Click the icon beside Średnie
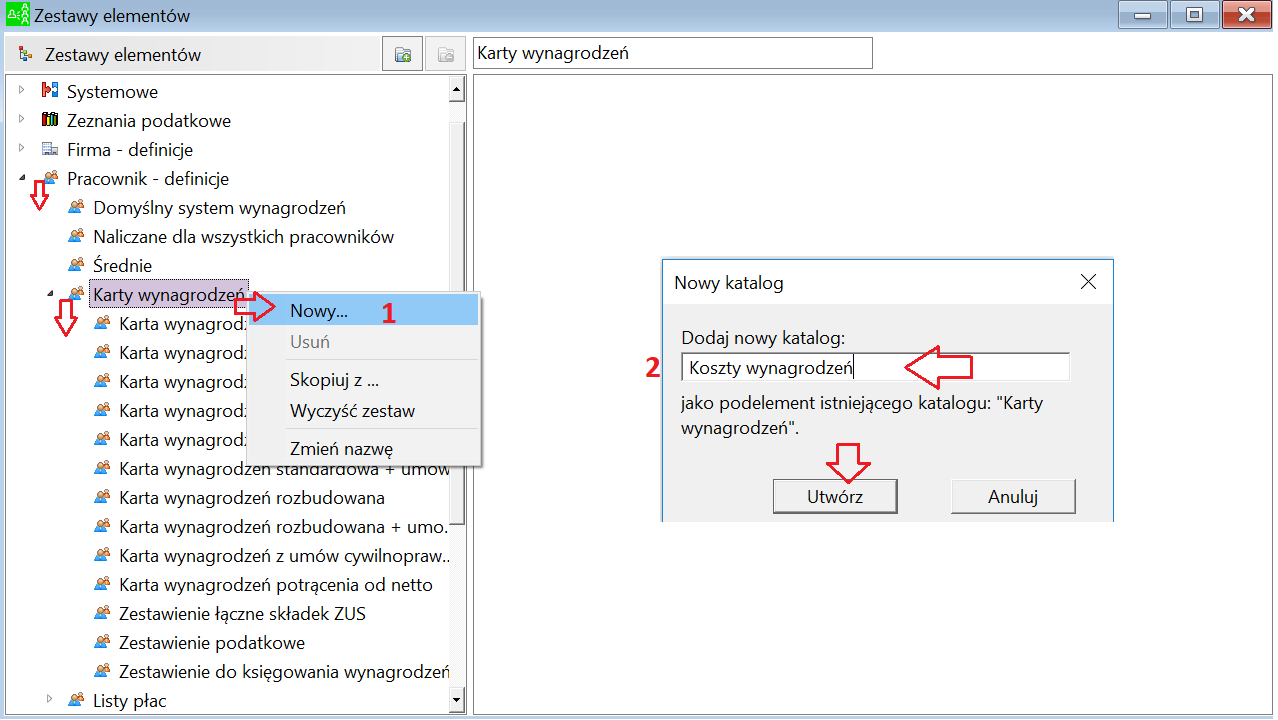1278x720 pixels. click(76, 265)
